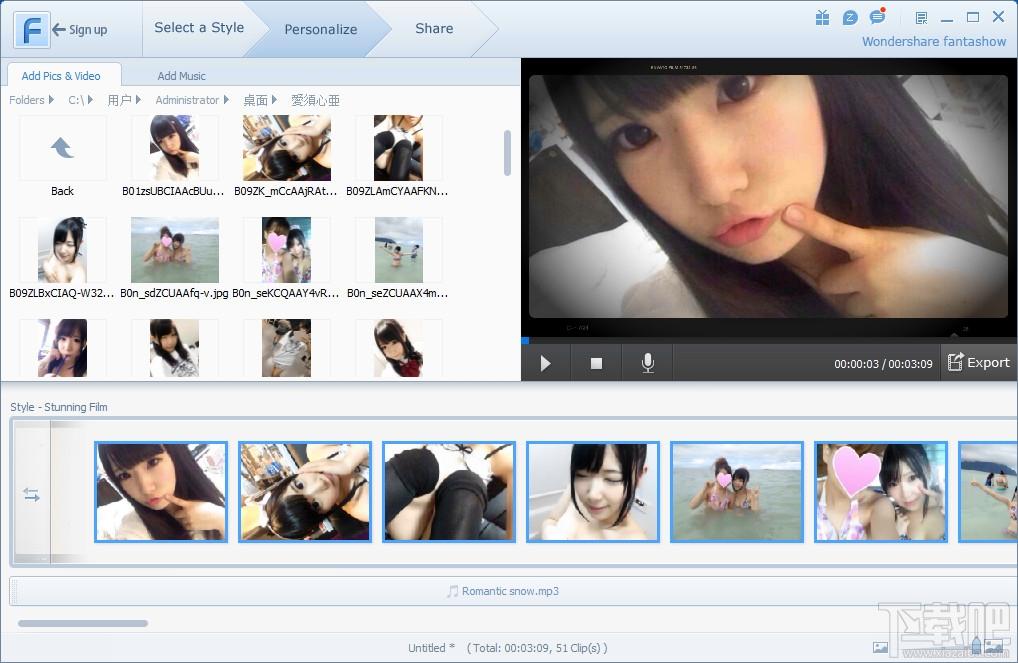Click the small thumbnail size icon
The width and height of the screenshot is (1018, 663).
(x=880, y=648)
